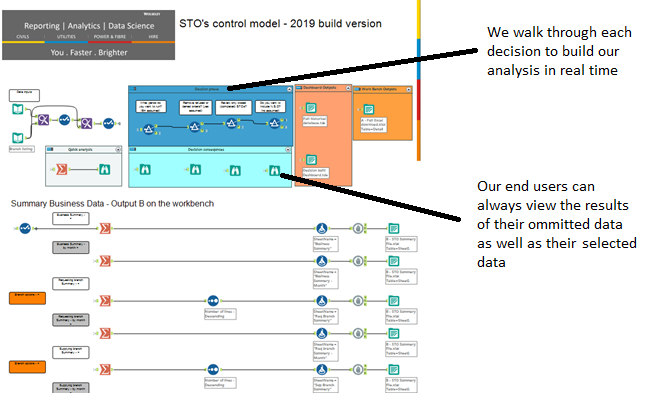Image resolution: width=654 pixels, height=393 pixels.
Task: Open the Browse tool in Quick analysis
Action: pyautogui.click(x=104, y=169)
